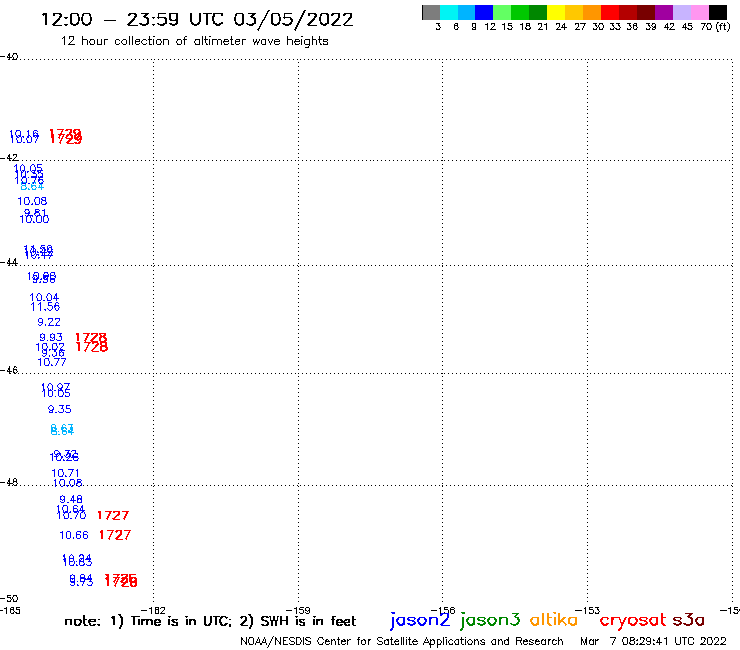This screenshot has width=740, height=650.
Task: Click the purple 42 ft legend swatch
Action: (x=663, y=13)
